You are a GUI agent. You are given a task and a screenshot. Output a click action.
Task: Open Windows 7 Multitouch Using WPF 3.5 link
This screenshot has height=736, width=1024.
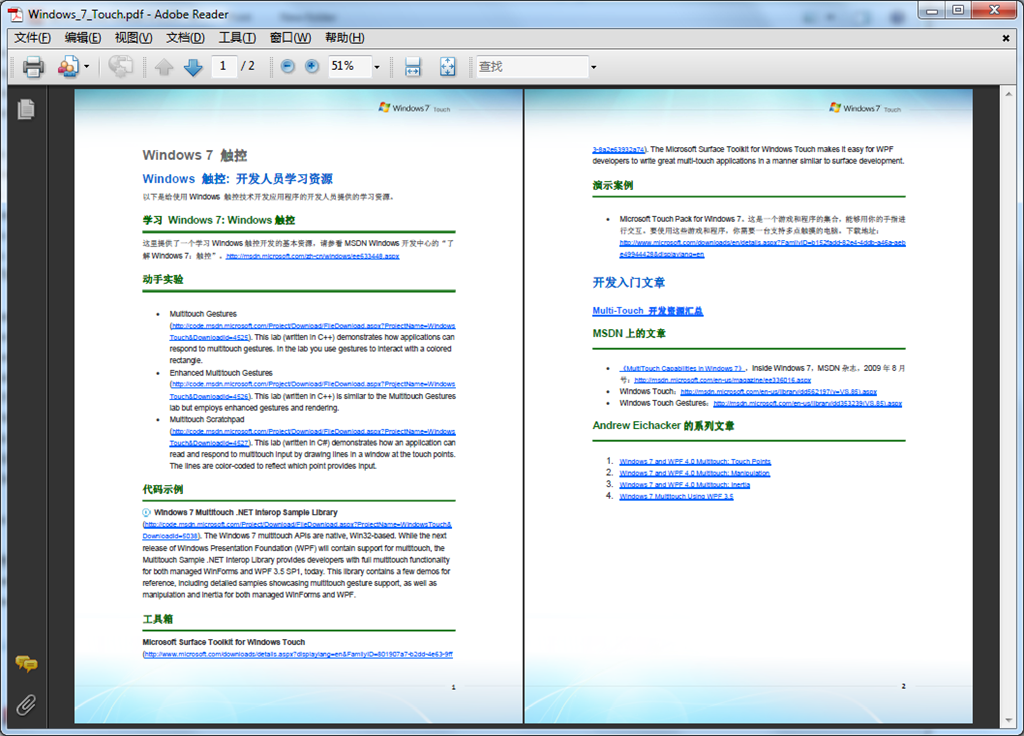(676, 496)
